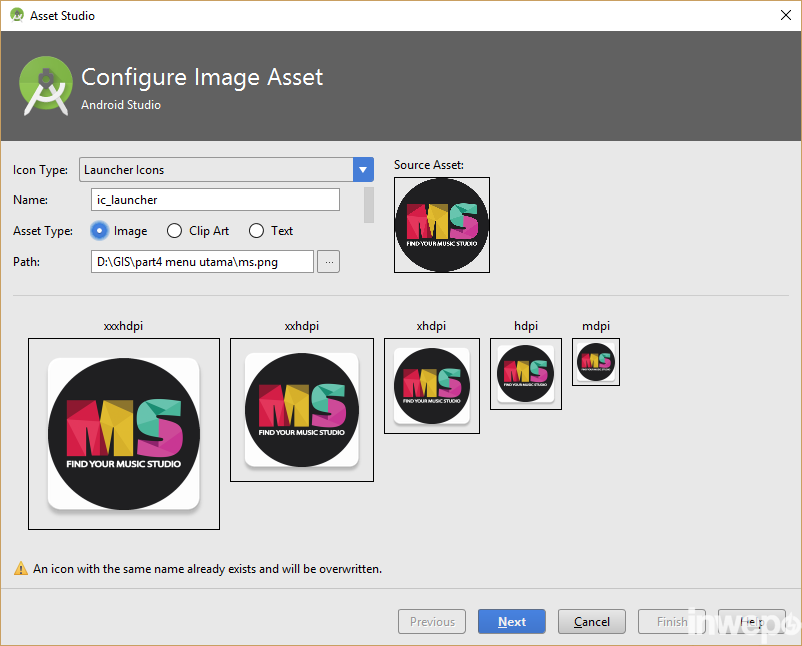Click the Android Studio logo in header
This screenshot has width=802, height=646.
(x=46, y=86)
